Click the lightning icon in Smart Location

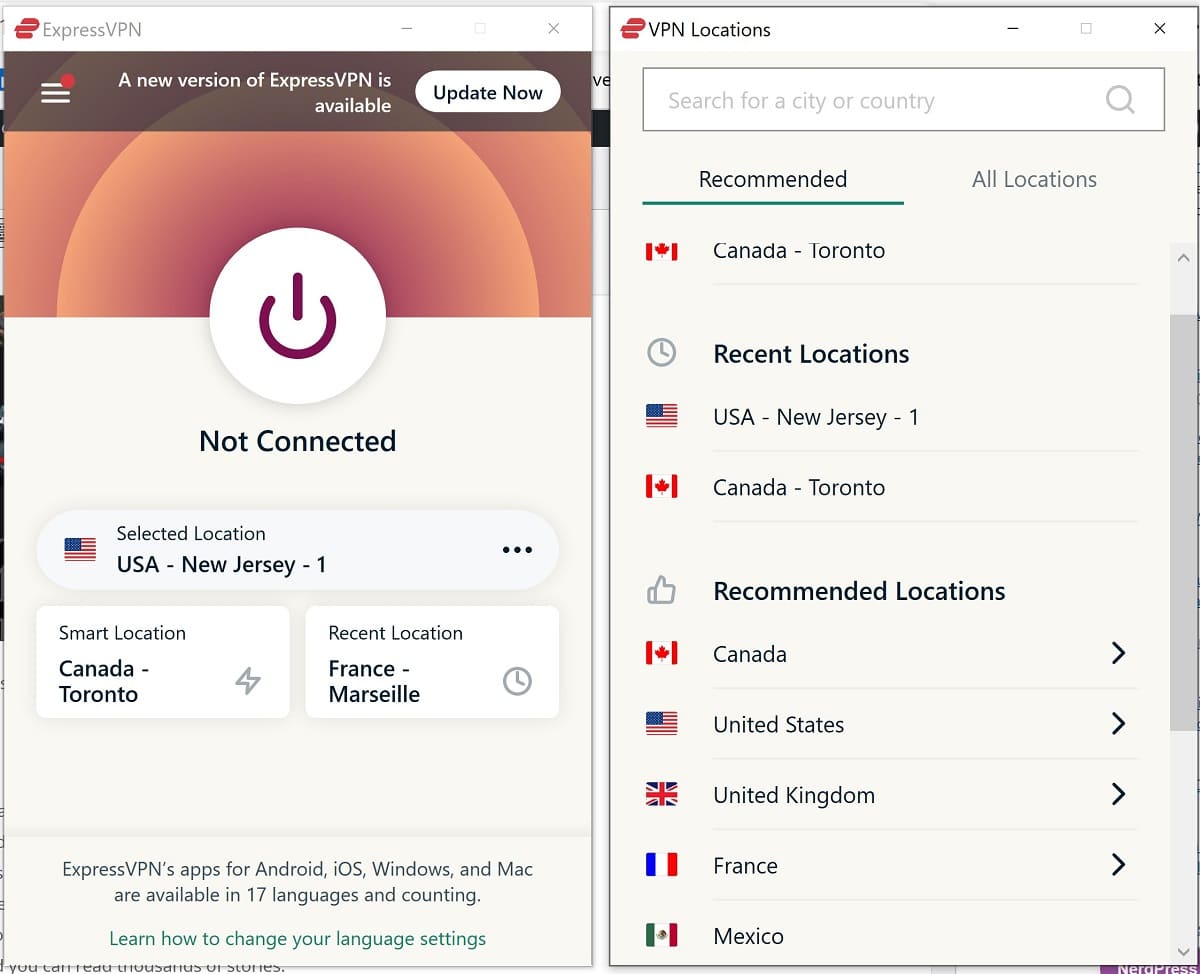click(247, 681)
